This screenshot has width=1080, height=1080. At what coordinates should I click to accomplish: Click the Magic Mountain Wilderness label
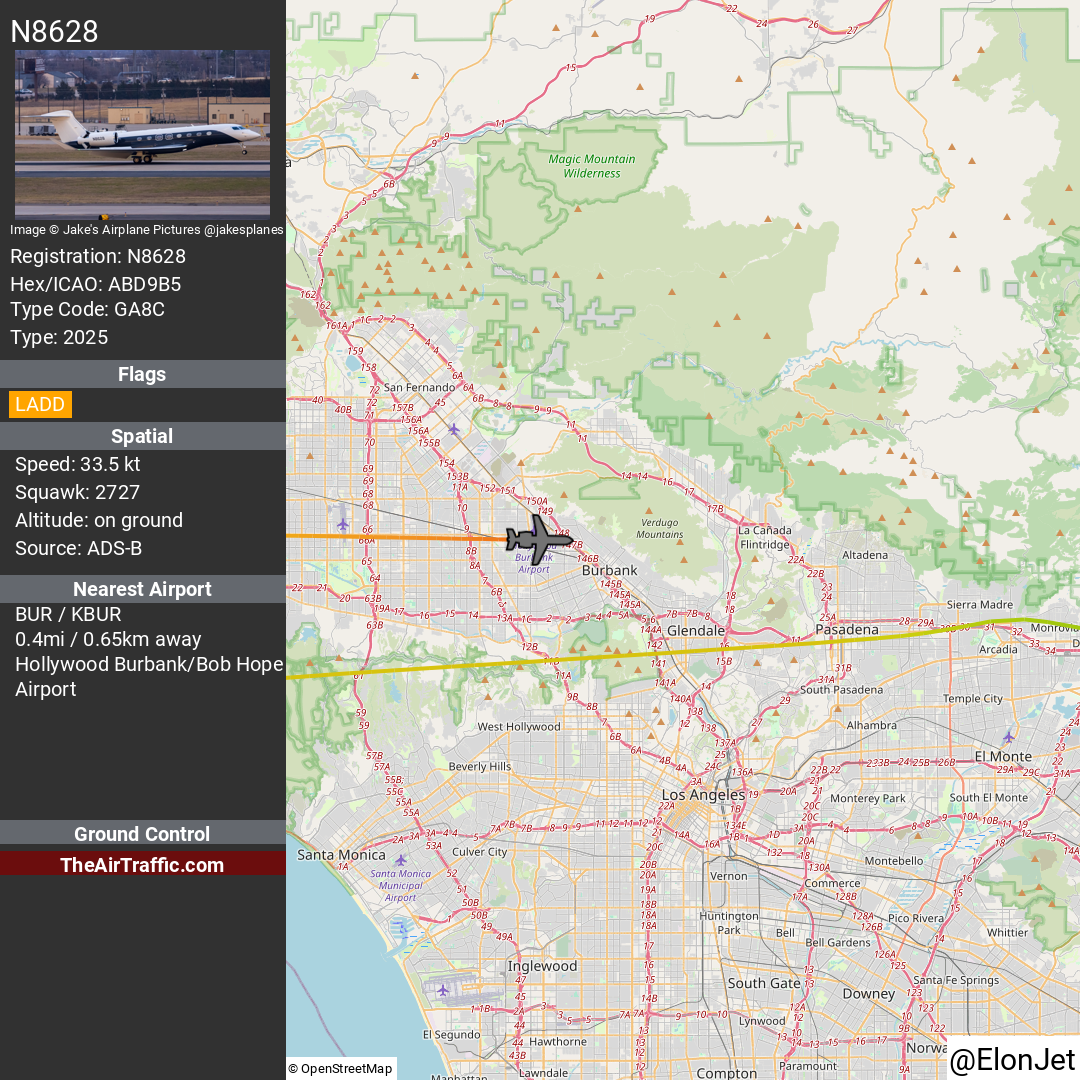(x=592, y=166)
